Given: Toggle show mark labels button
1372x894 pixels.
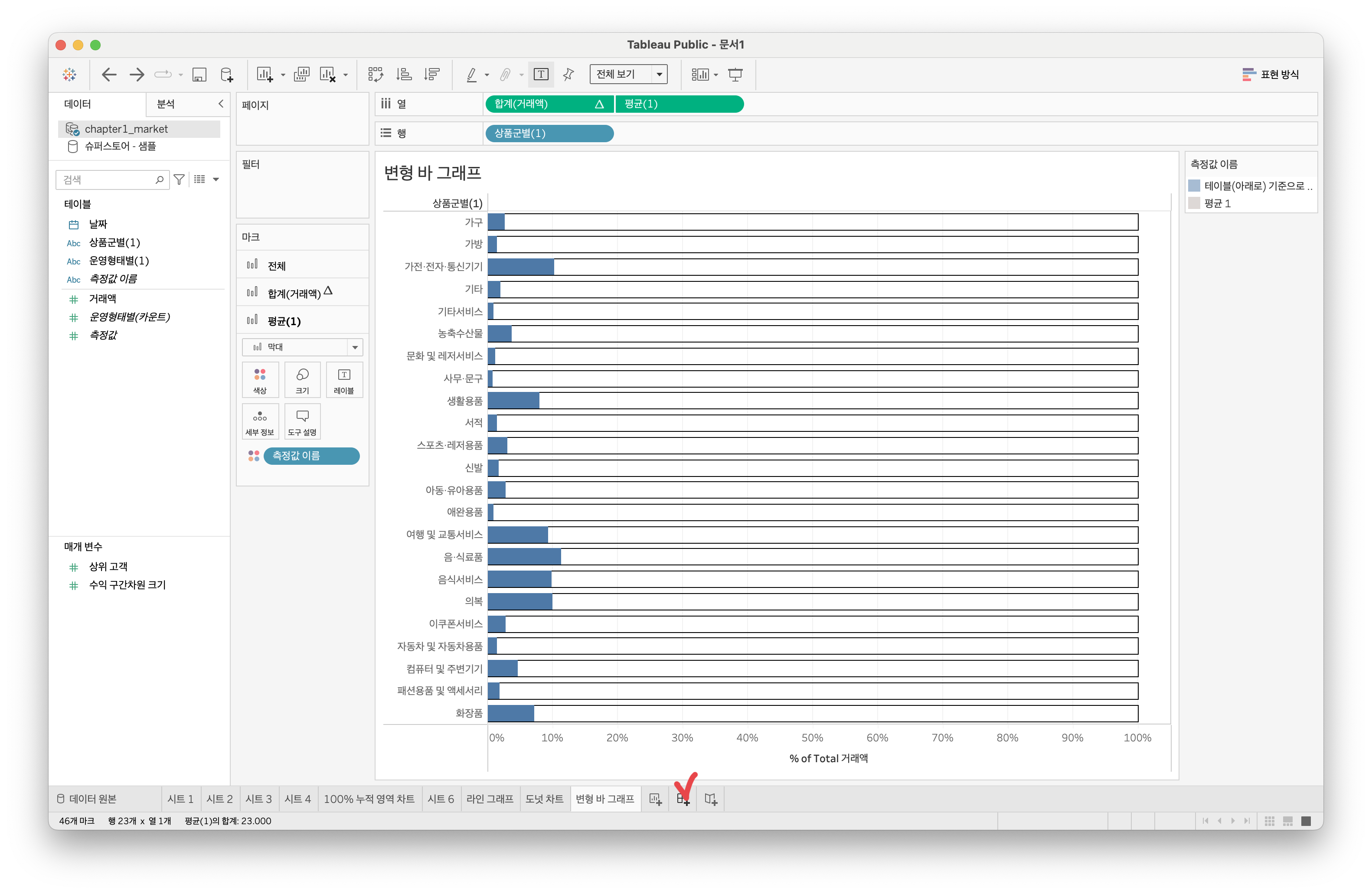Looking at the screenshot, I should click(x=541, y=75).
